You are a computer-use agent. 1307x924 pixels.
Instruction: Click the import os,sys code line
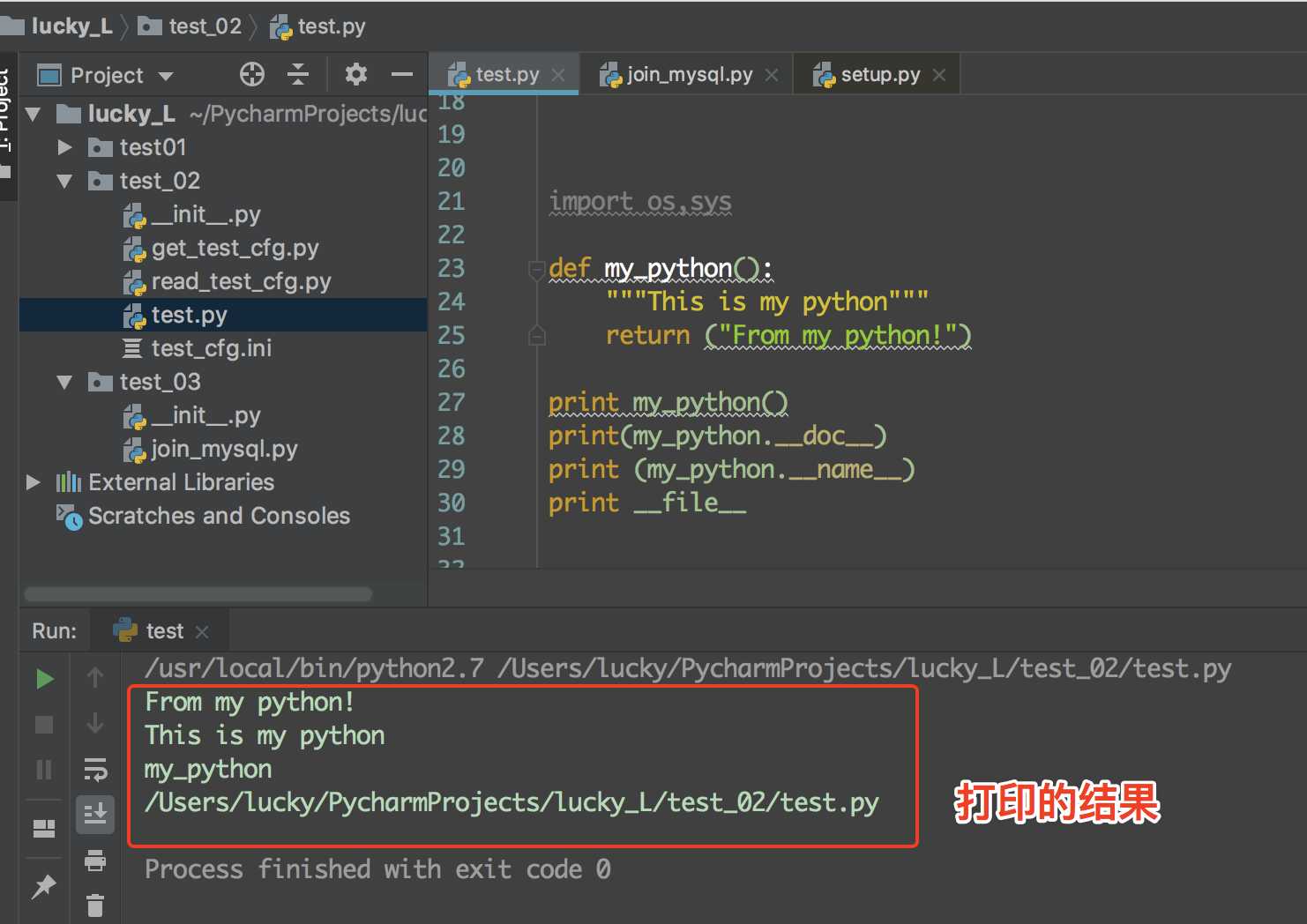(x=640, y=202)
